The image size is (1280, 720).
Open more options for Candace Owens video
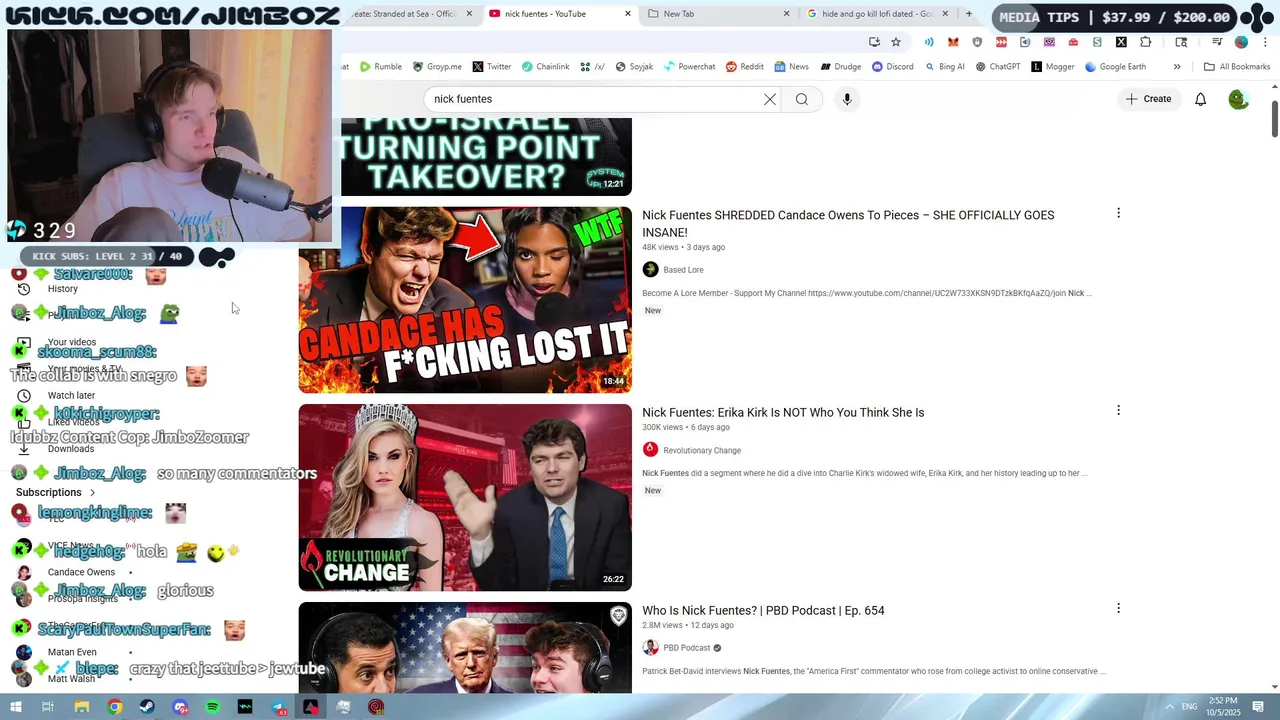click(x=1118, y=213)
